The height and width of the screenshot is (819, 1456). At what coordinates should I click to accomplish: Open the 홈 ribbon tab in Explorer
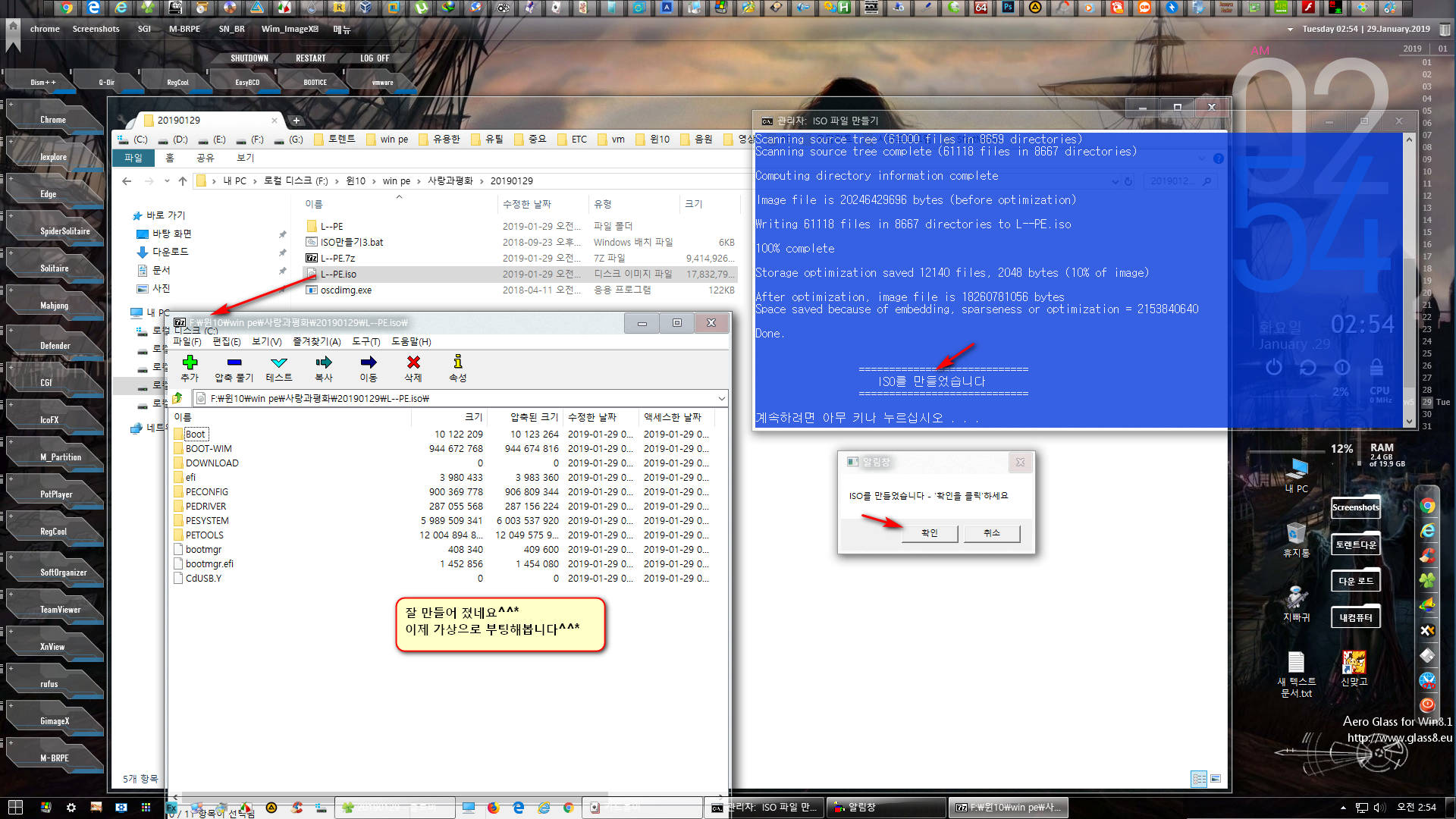[170, 158]
